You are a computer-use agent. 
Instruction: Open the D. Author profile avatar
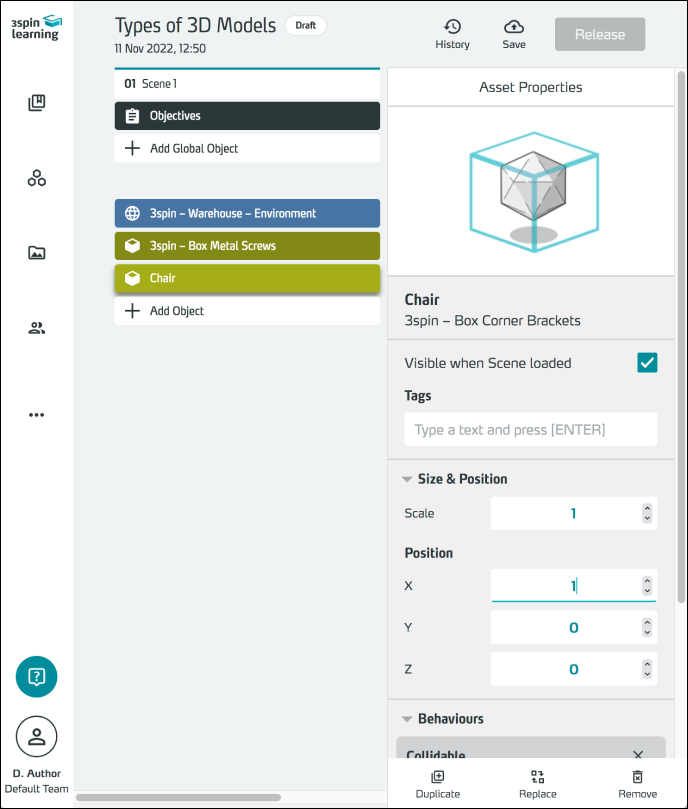(x=37, y=737)
